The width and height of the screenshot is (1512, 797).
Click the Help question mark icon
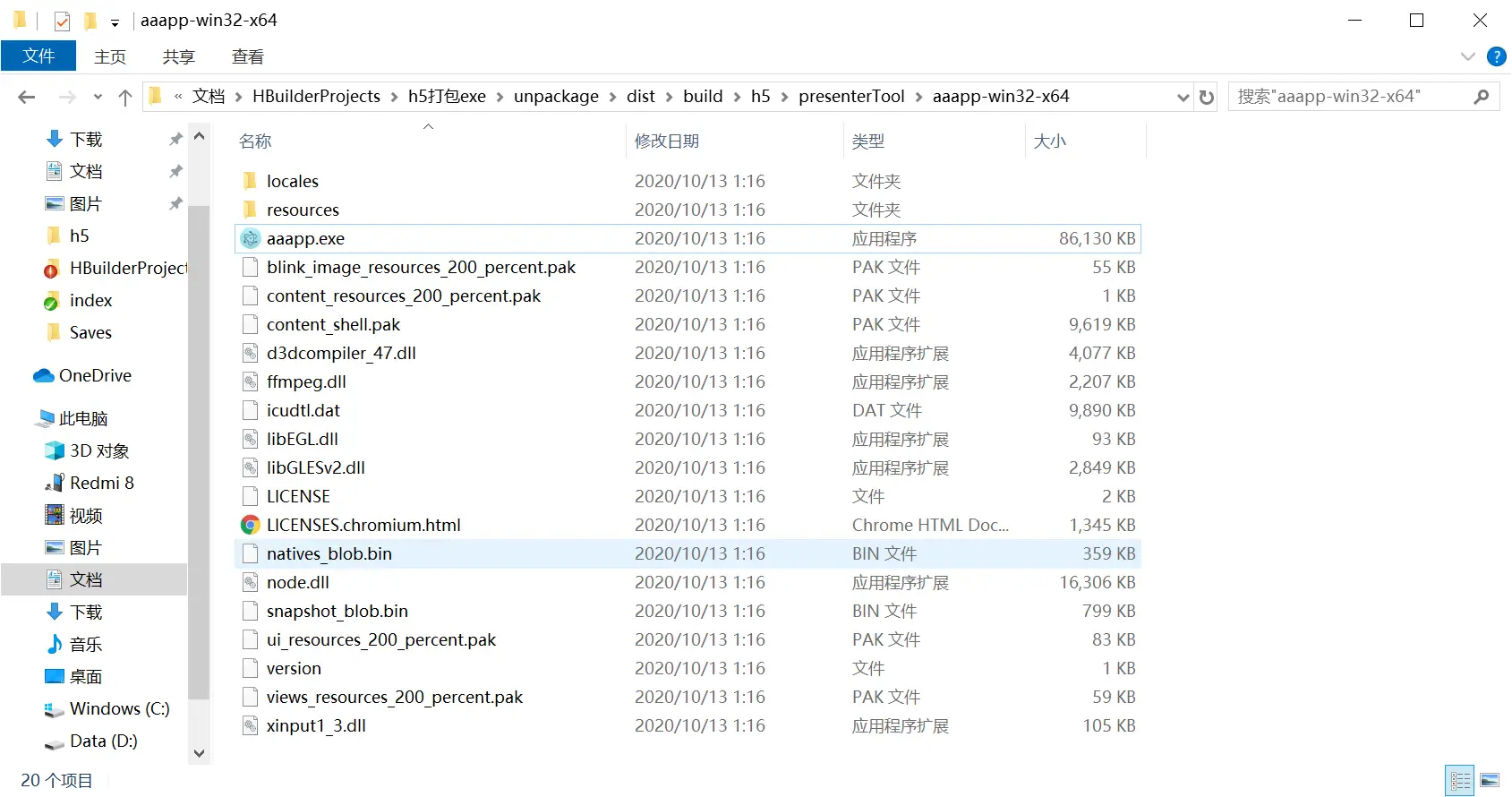[x=1496, y=56]
